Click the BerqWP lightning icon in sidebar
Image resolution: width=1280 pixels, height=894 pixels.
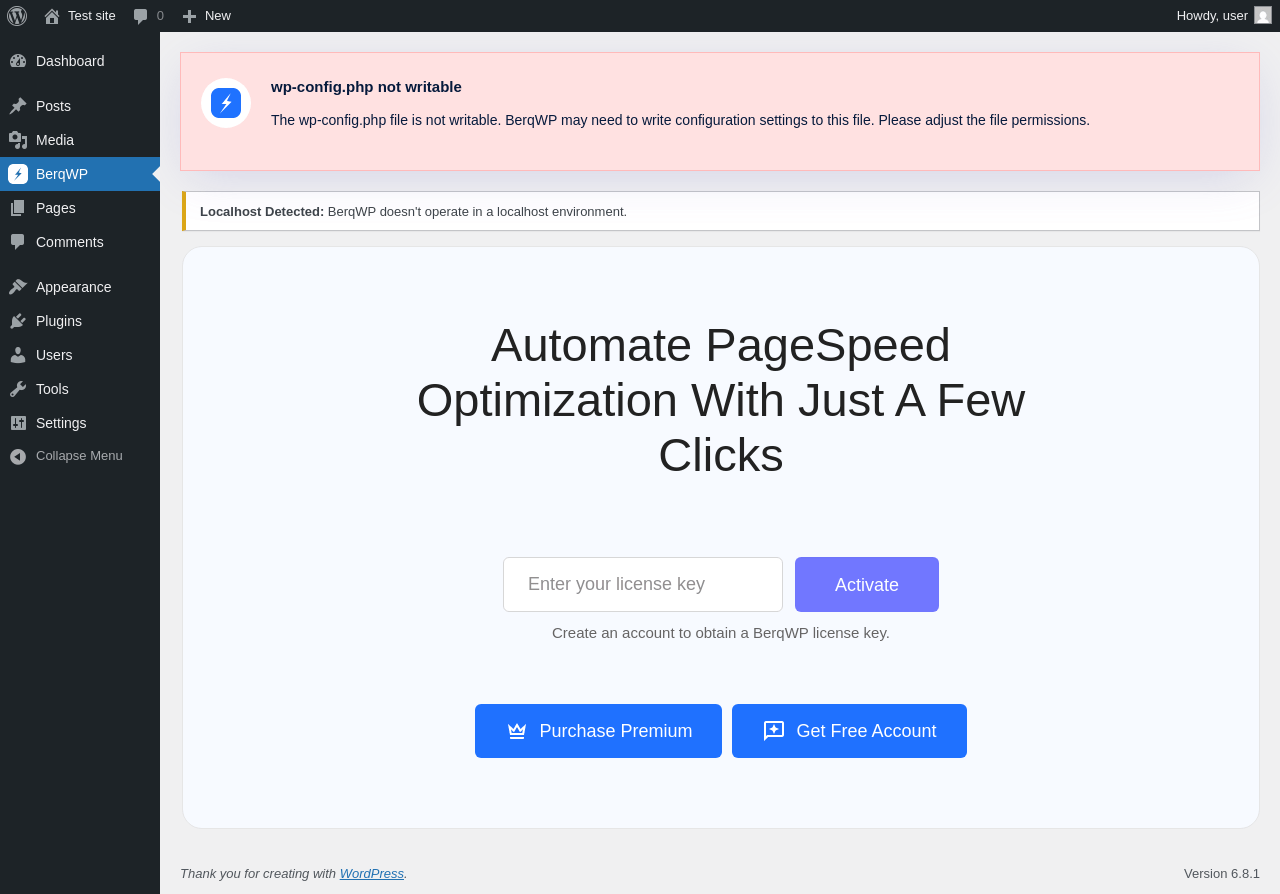pyautogui.click(x=18, y=174)
